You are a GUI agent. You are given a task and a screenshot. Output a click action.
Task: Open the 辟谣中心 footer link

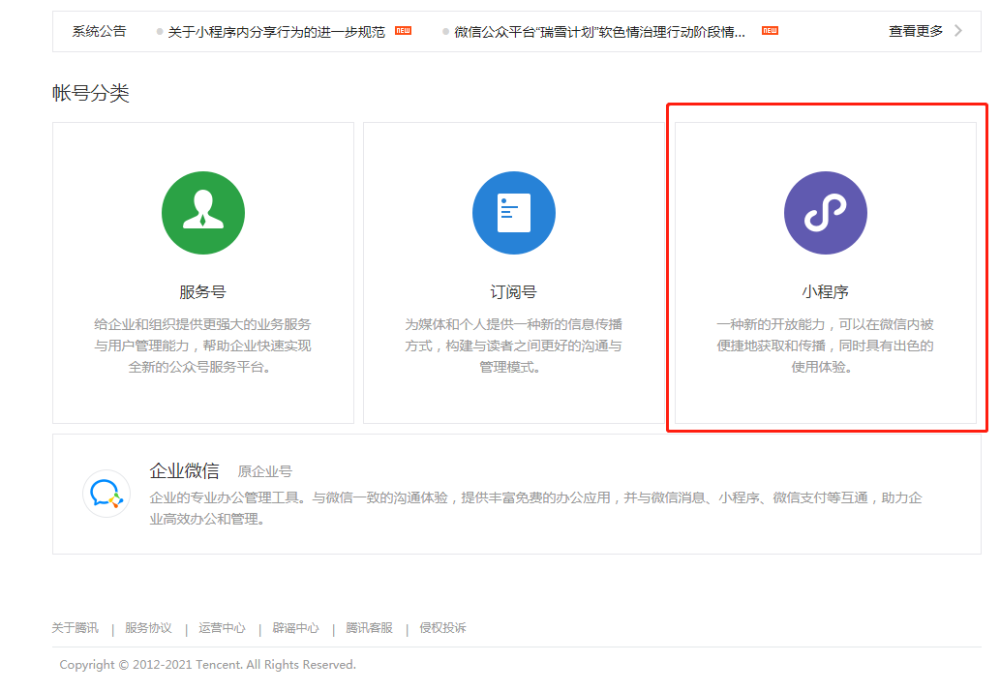coord(296,628)
